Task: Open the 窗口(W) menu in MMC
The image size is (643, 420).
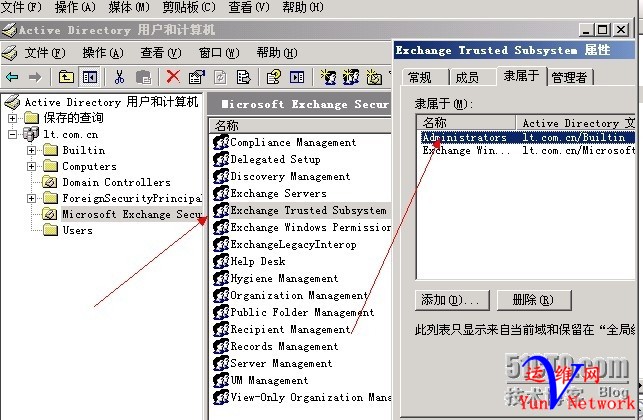Action: coord(219,52)
